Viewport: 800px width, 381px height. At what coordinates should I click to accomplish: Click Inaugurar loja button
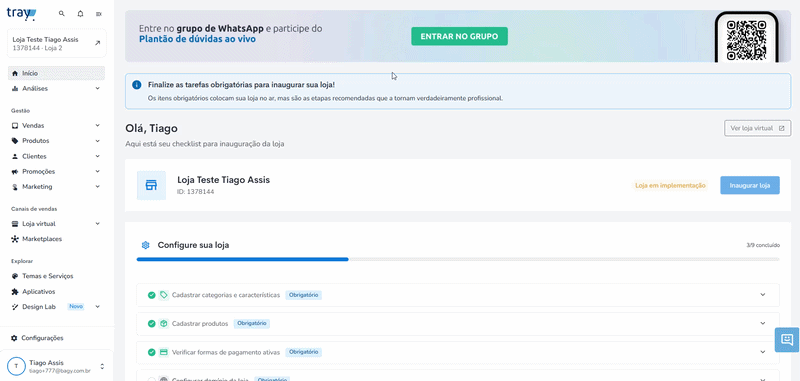click(749, 185)
